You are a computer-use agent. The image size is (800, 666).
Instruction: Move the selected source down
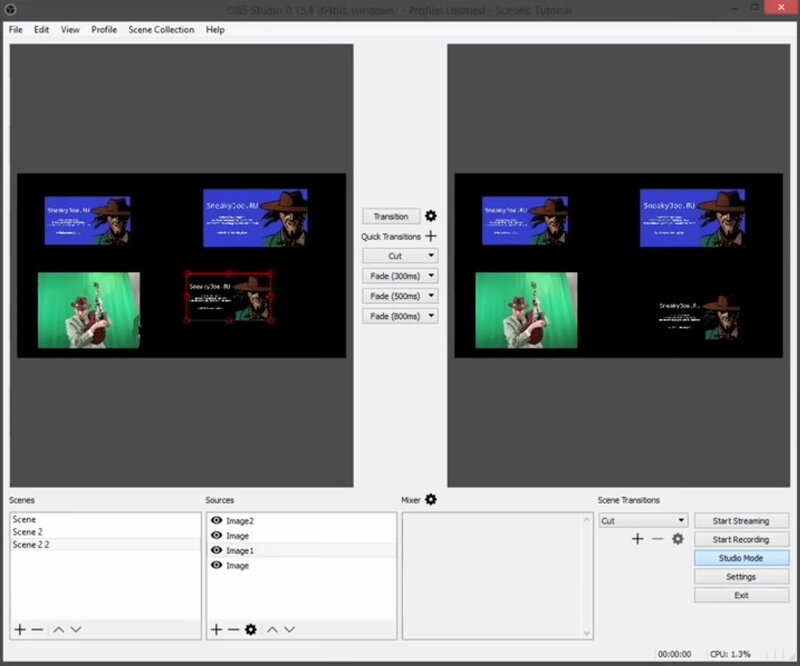coord(289,629)
